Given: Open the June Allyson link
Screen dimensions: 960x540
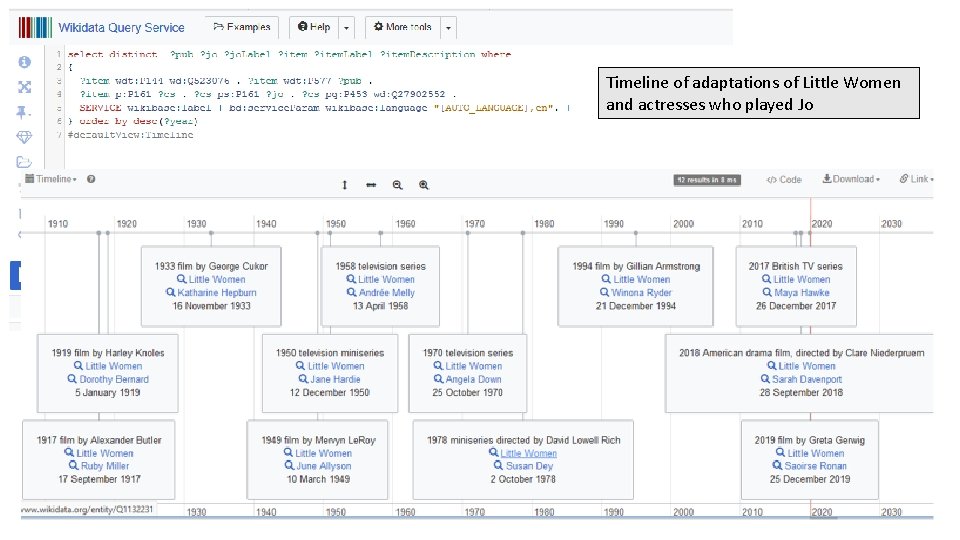Looking at the screenshot, I should pos(324,466).
